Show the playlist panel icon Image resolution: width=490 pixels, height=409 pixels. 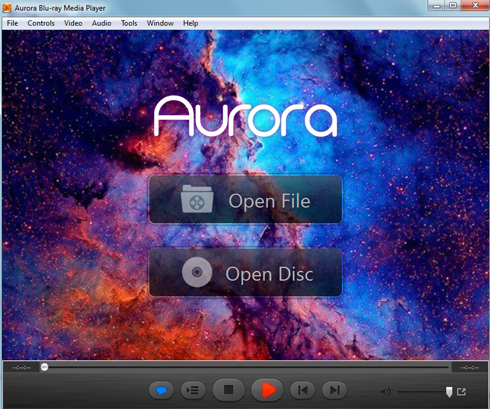[x=193, y=390]
